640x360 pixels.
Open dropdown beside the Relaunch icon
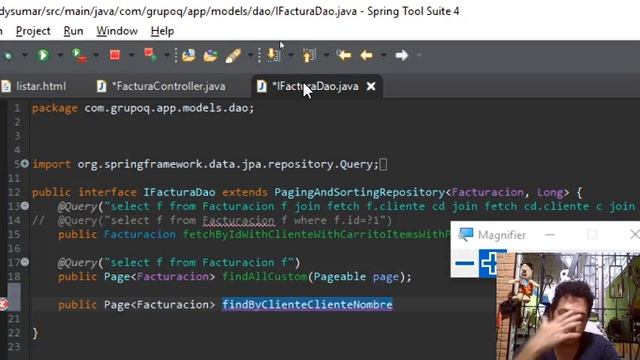point(167,55)
